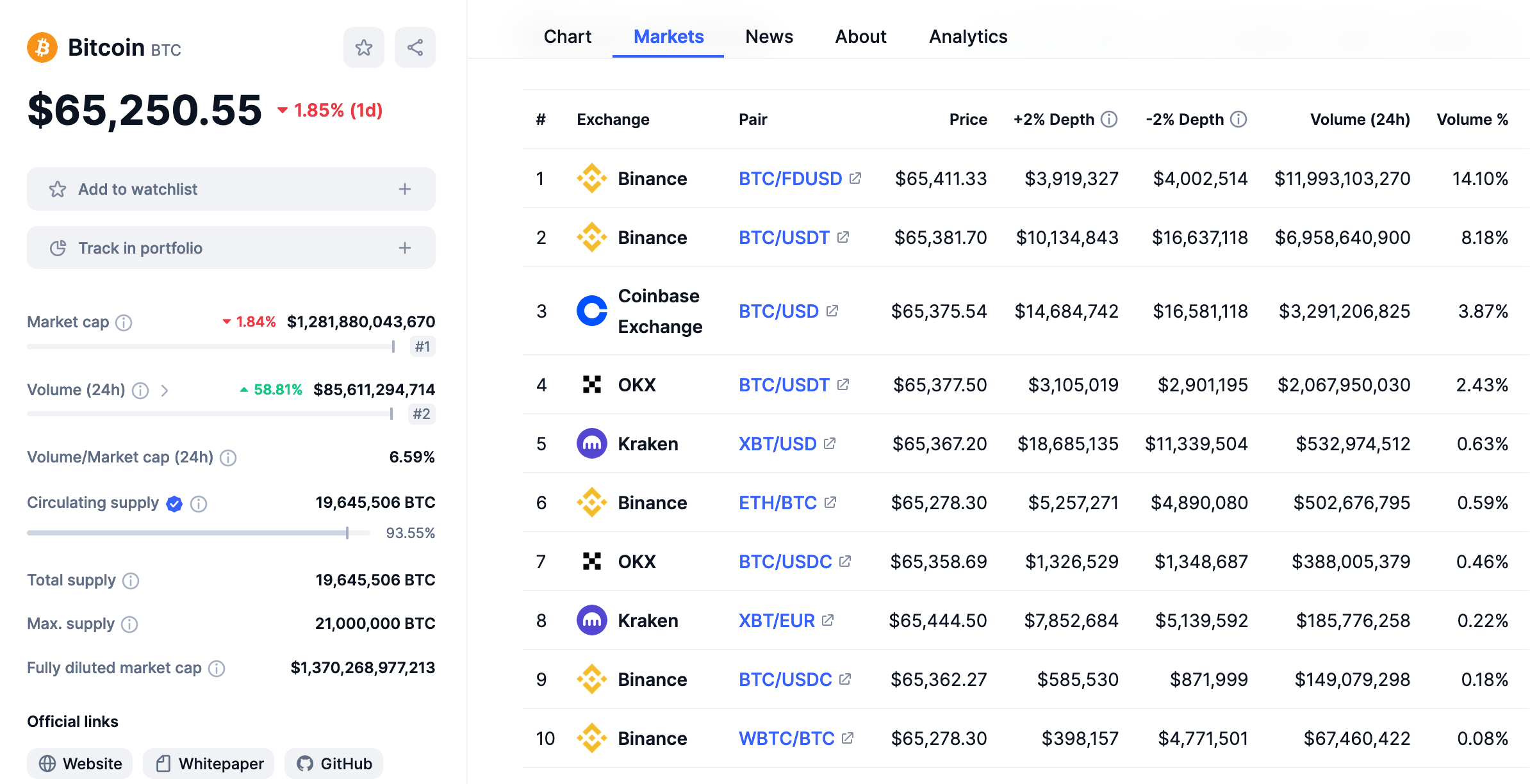
Task: Open Coinbase BTC/USD pair link
Action: pos(778,311)
